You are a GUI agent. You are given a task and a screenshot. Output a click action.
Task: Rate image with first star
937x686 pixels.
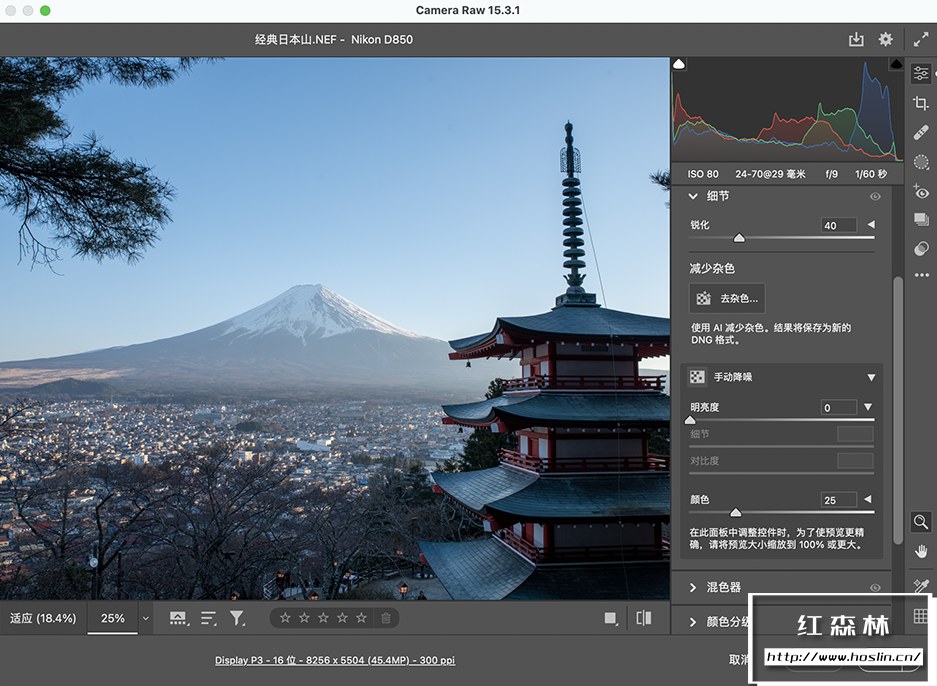(x=285, y=618)
